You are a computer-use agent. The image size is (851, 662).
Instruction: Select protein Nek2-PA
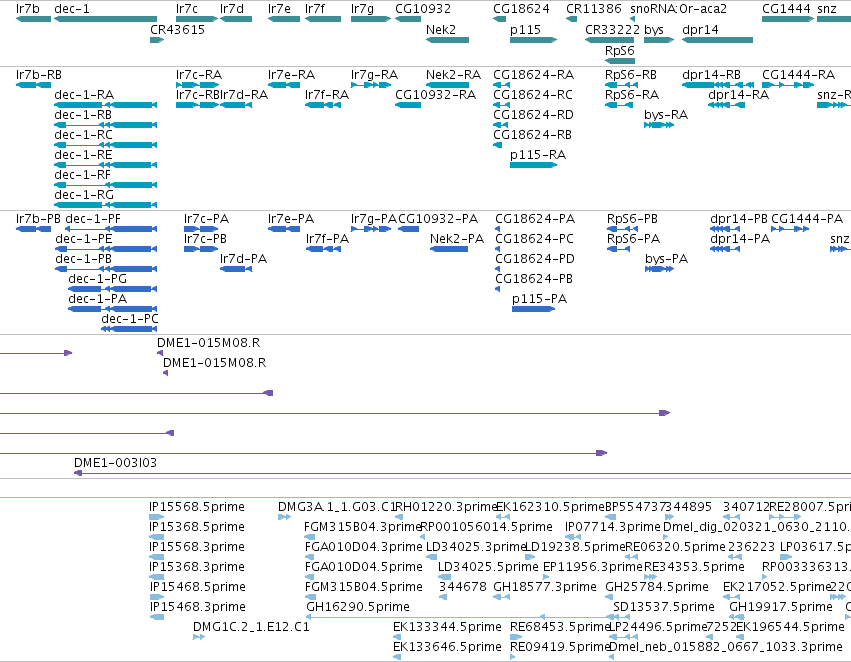pos(448,249)
